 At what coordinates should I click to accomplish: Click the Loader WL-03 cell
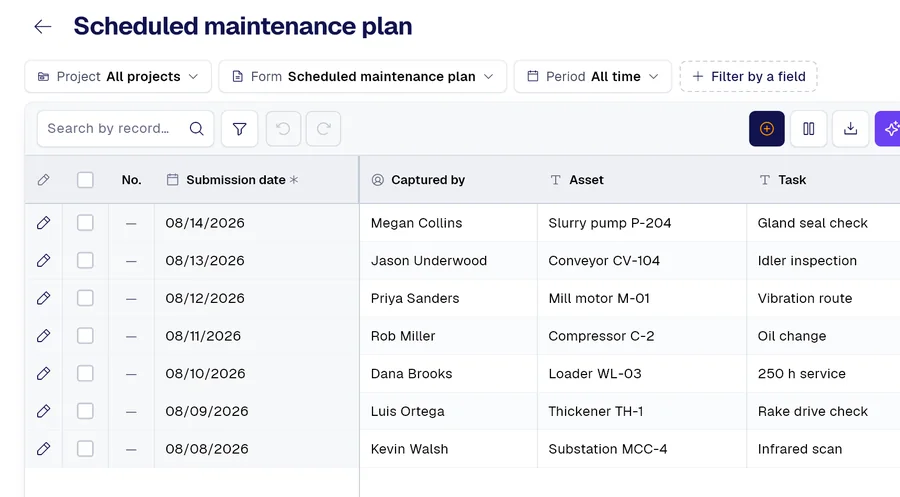pyautogui.click(x=642, y=374)
